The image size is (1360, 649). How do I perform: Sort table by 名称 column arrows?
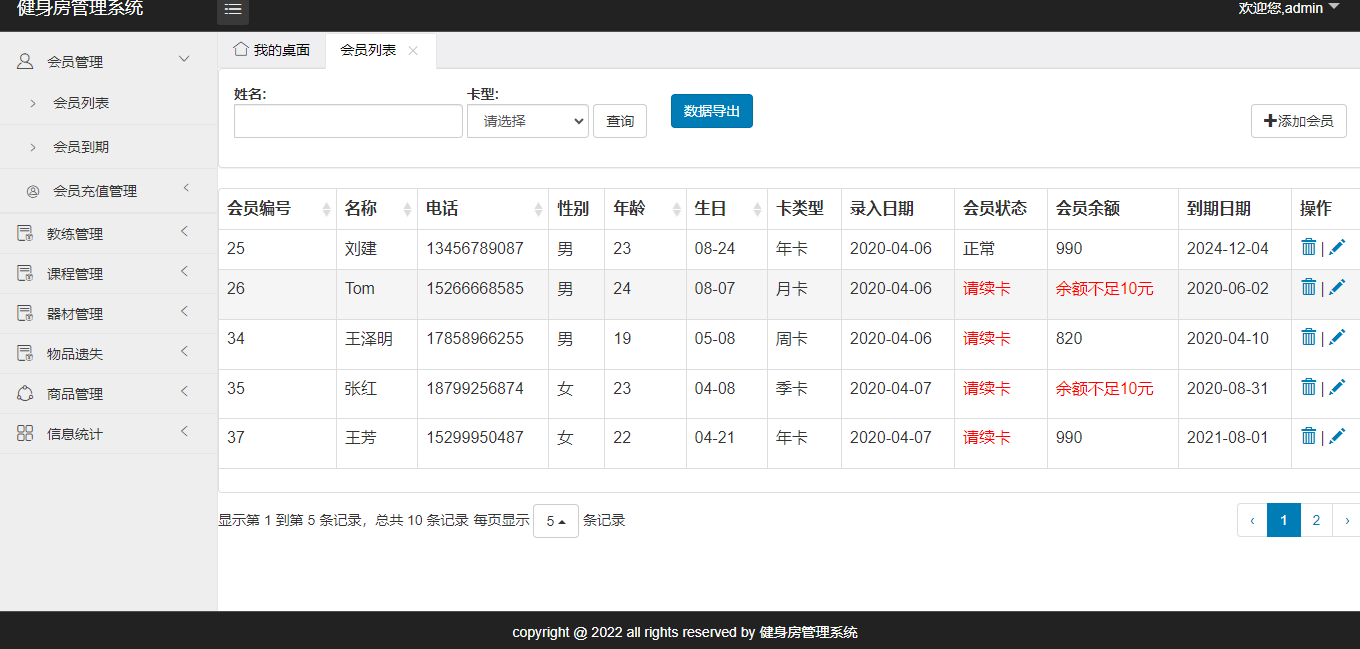pos(407,209)
